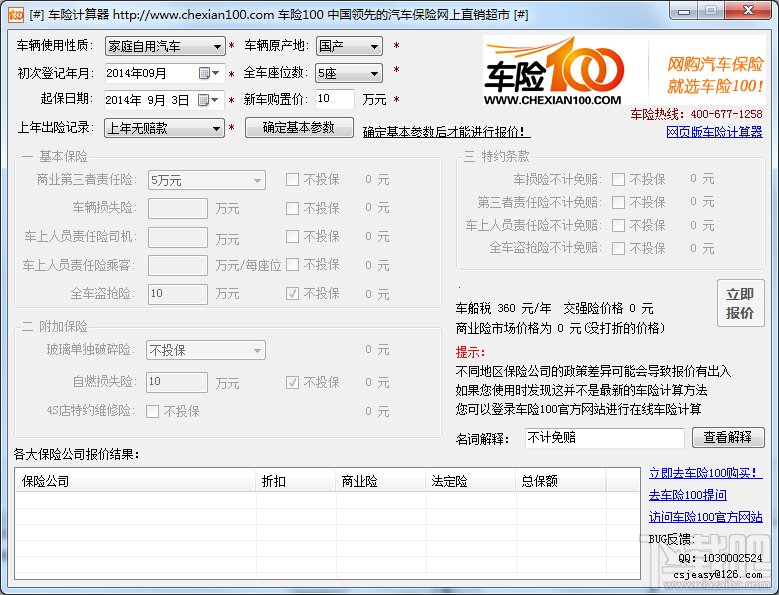Click the 总保额 column header
Viewport: 779px width, 595px height.
pyautogui.click(x=560, y=481)
